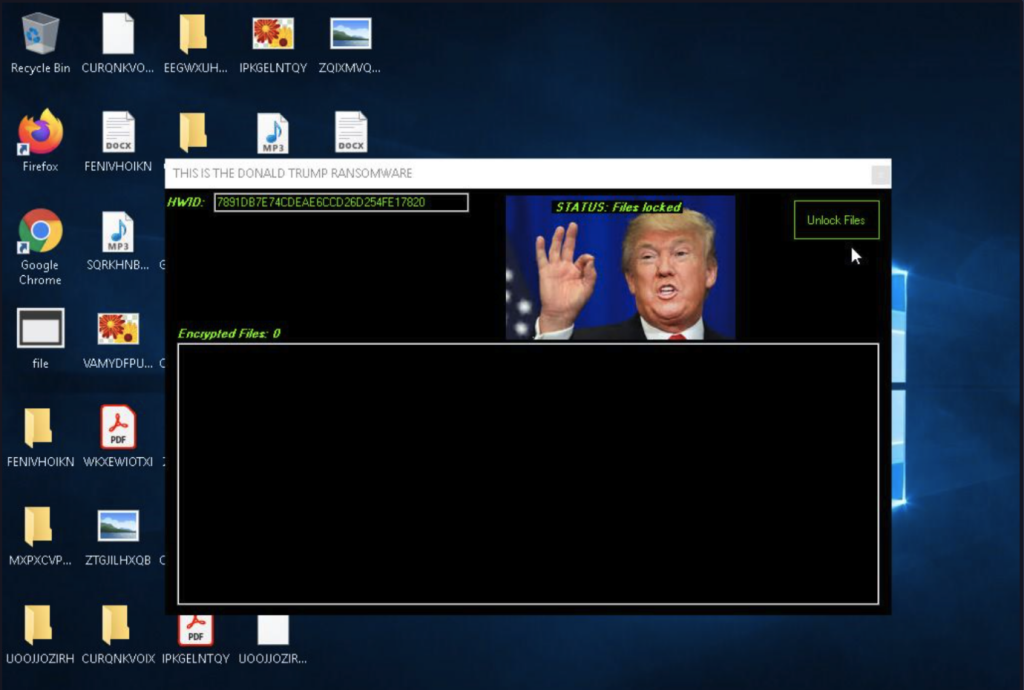This screenshot has width=1024, height=690.
Task: Select the ZTGJILHXQB landscape image file
Action: click(118, 526)
